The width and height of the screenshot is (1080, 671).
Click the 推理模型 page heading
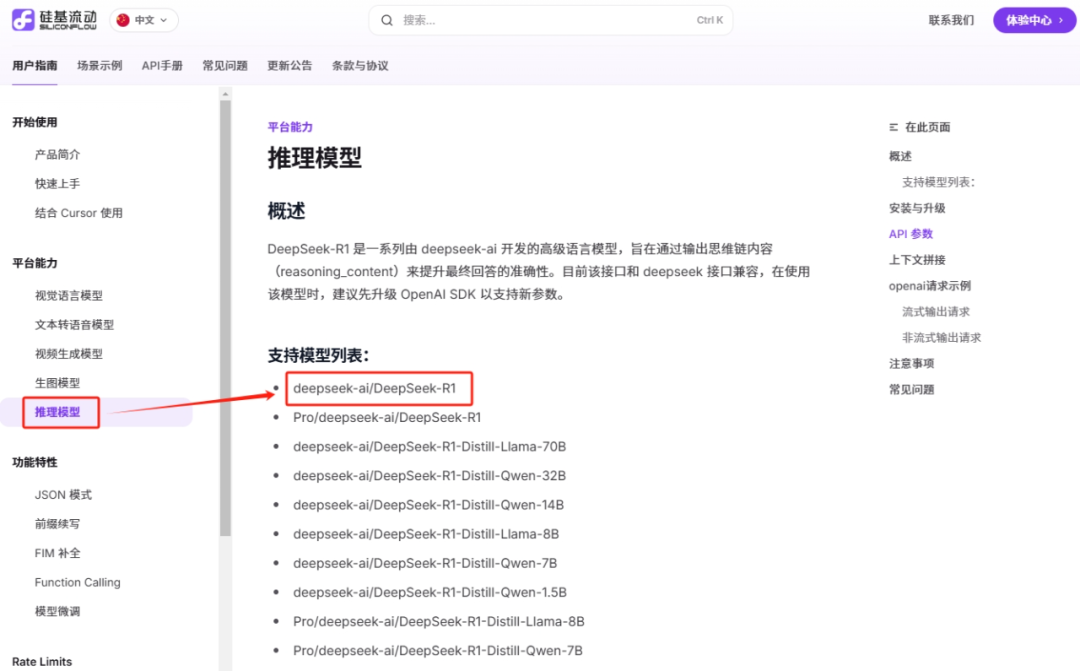click(x=315, y=158)
